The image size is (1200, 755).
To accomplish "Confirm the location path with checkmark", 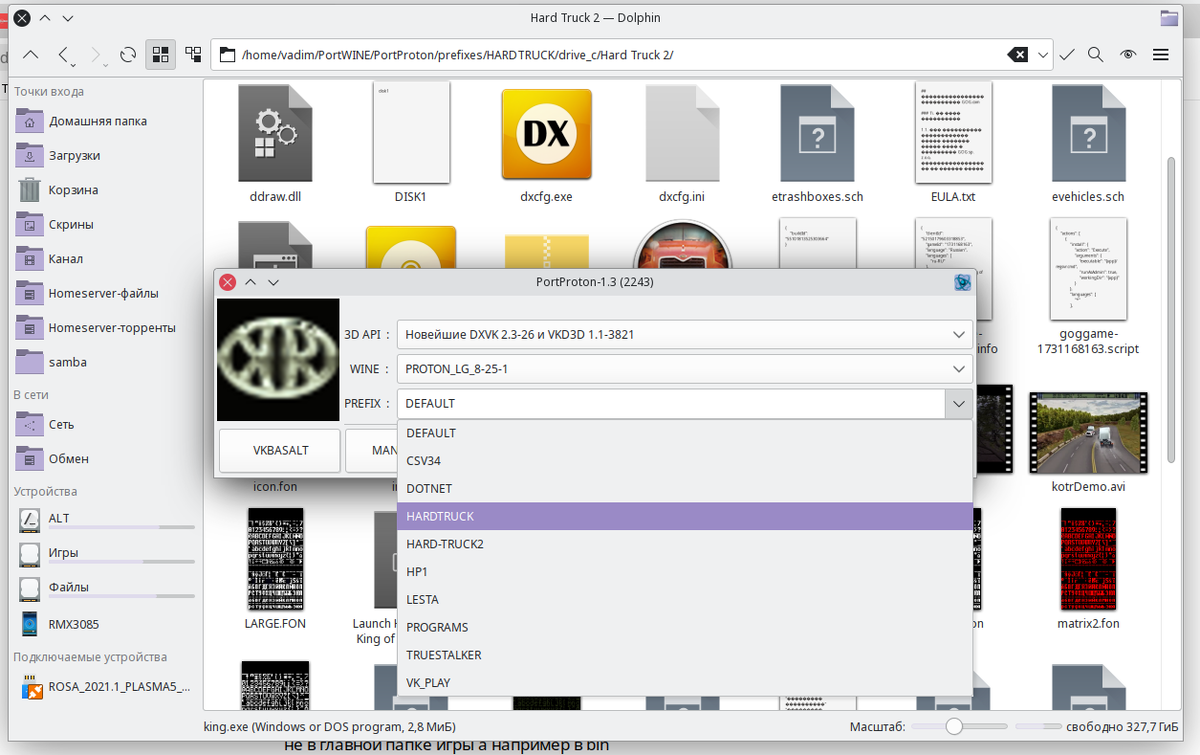I will (1067, 54).
